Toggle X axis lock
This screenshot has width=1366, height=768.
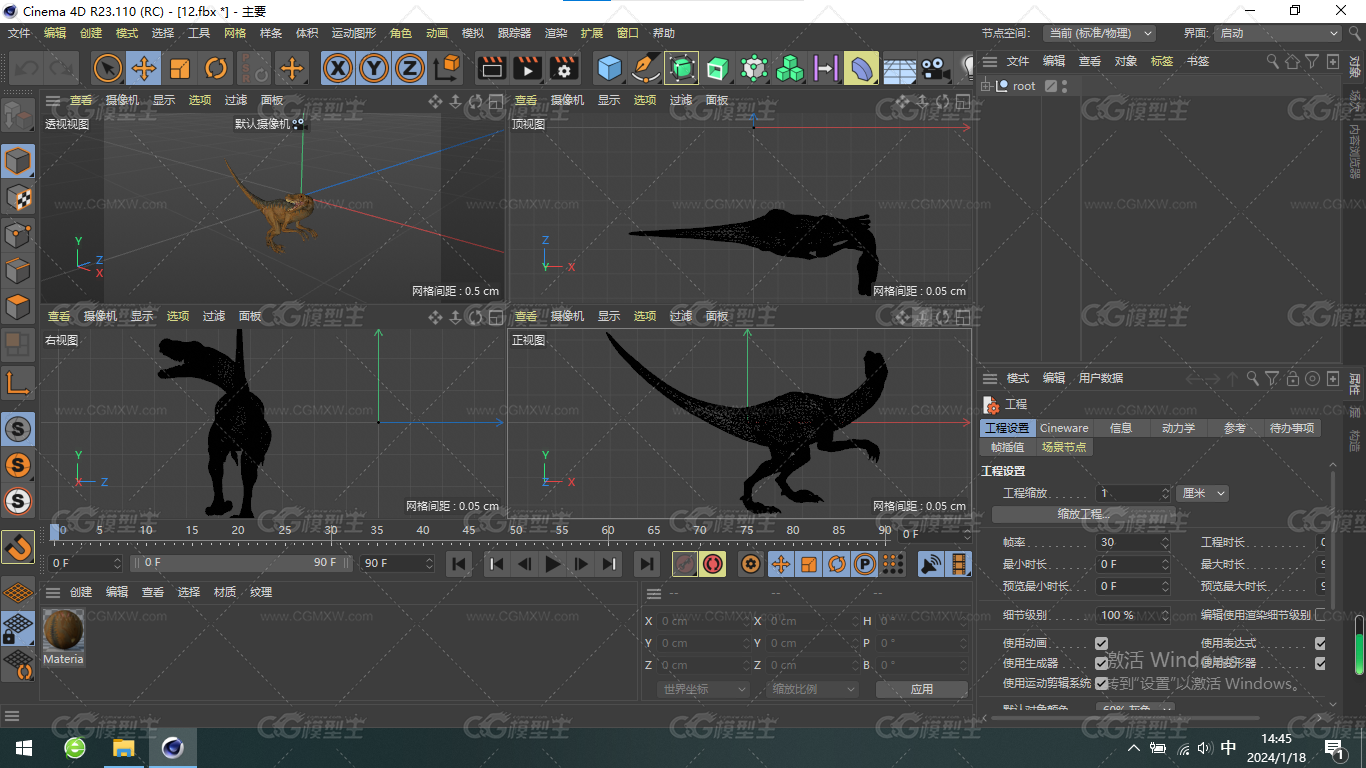pyautogui.click(x=338, y=68)
